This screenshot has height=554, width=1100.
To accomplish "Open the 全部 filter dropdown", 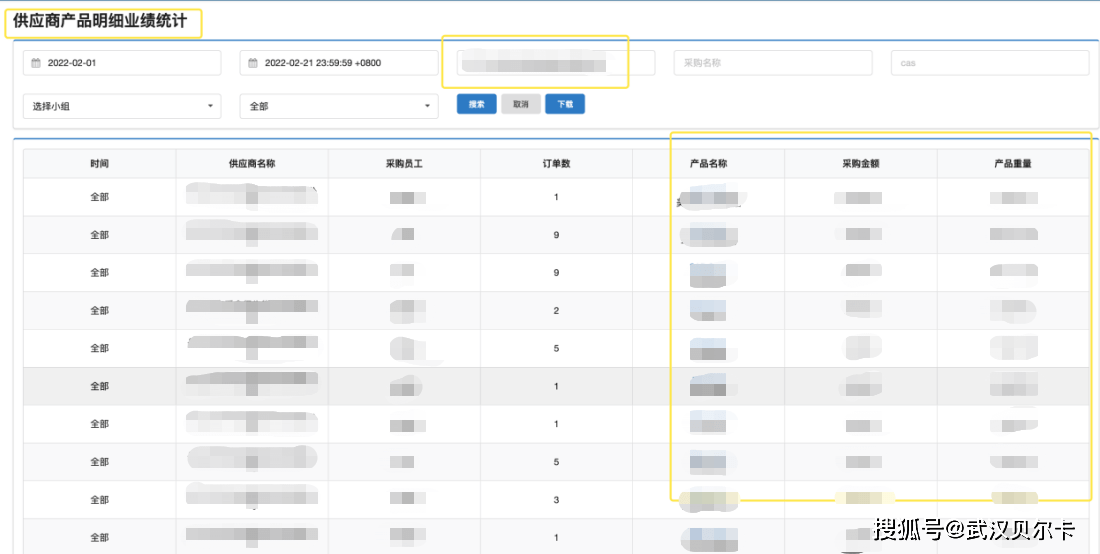I will (339, 107).
